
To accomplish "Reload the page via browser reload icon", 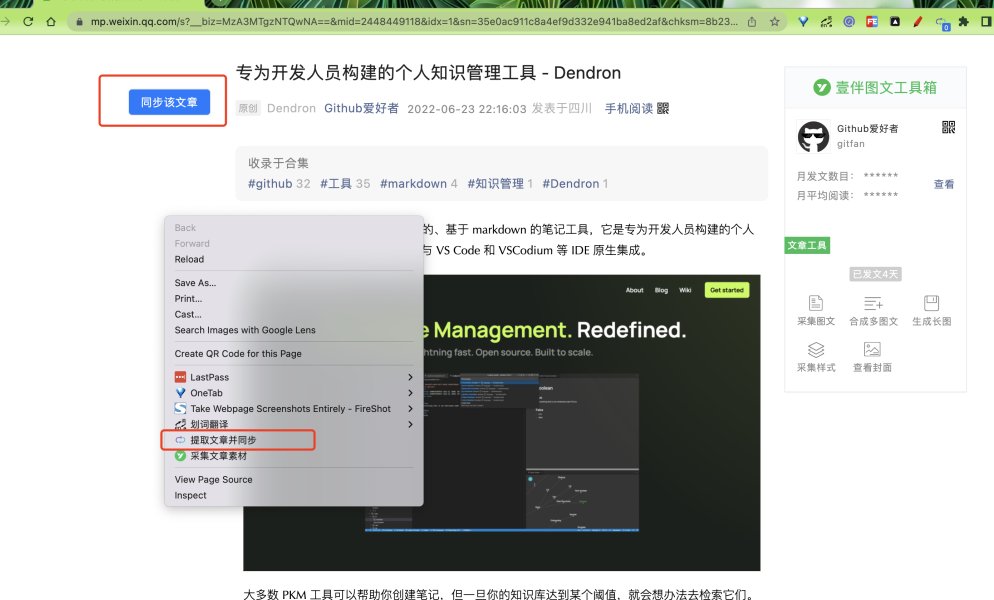I will coord(28,22).
